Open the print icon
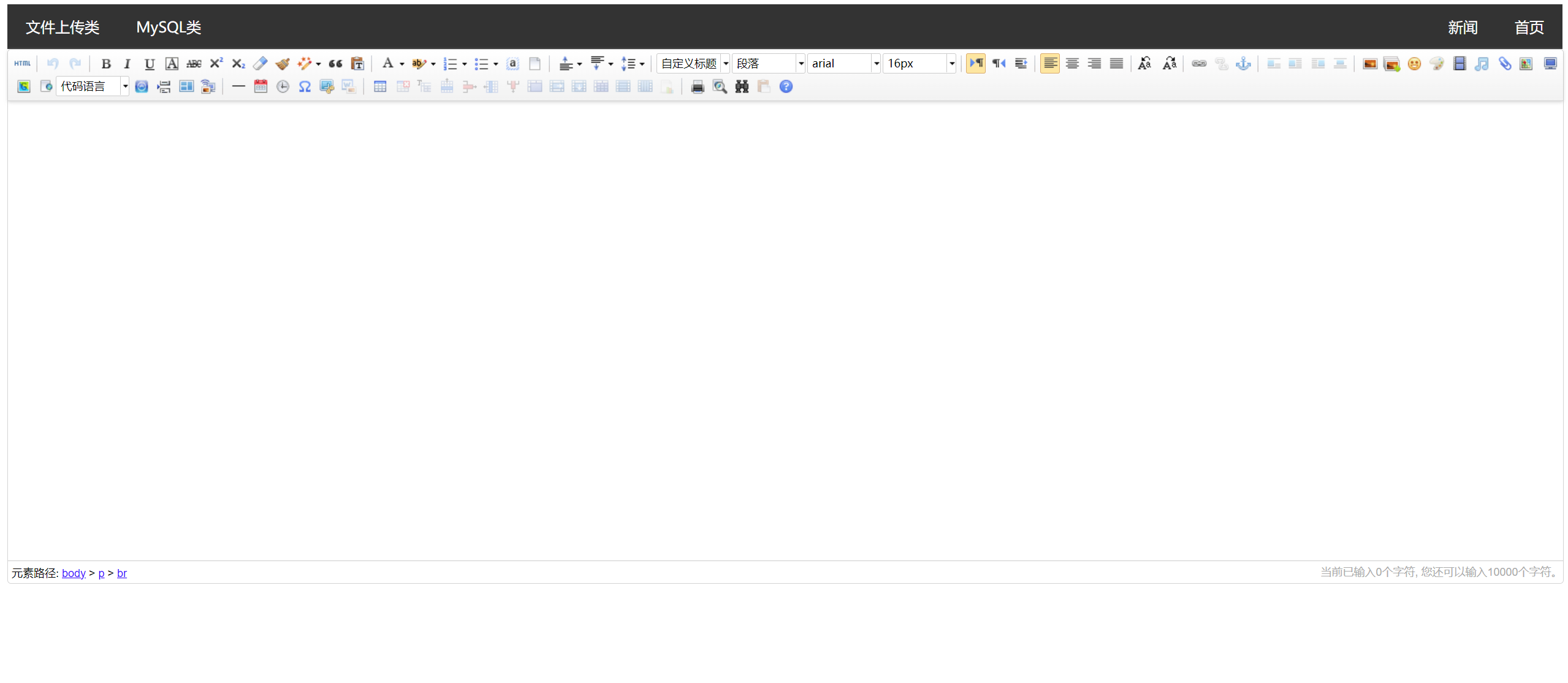1568x683 pixels. click(x=698, y=87)
